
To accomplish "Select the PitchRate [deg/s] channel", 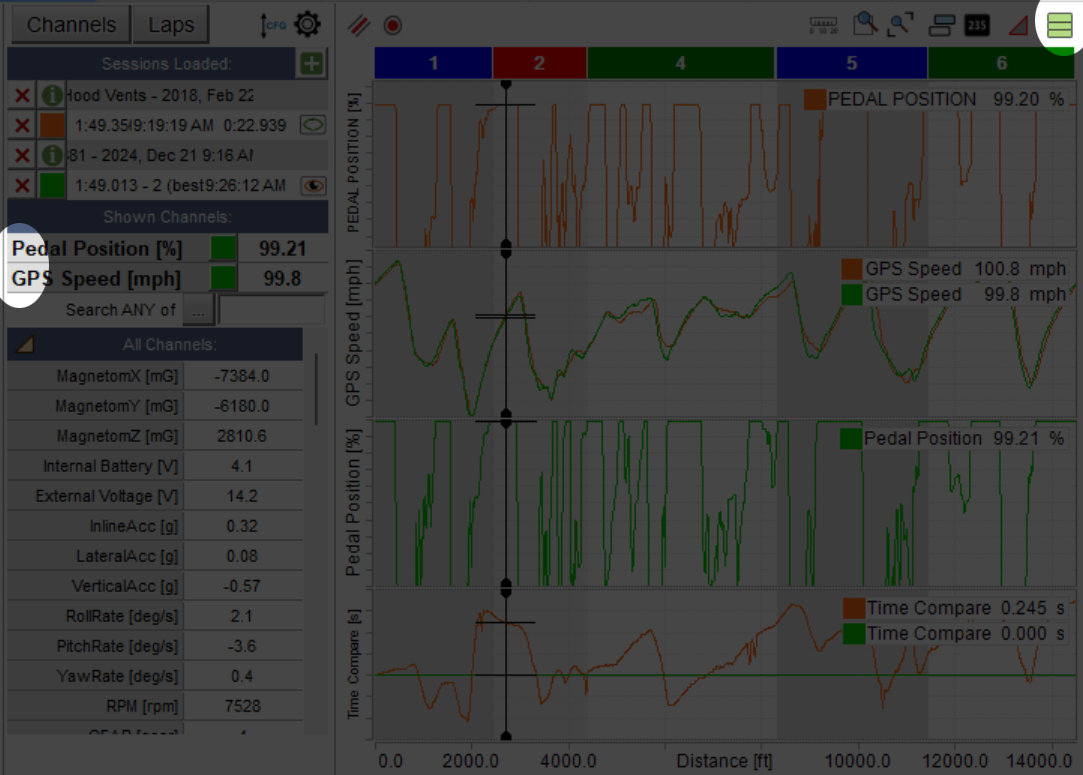I will [155, 647].
